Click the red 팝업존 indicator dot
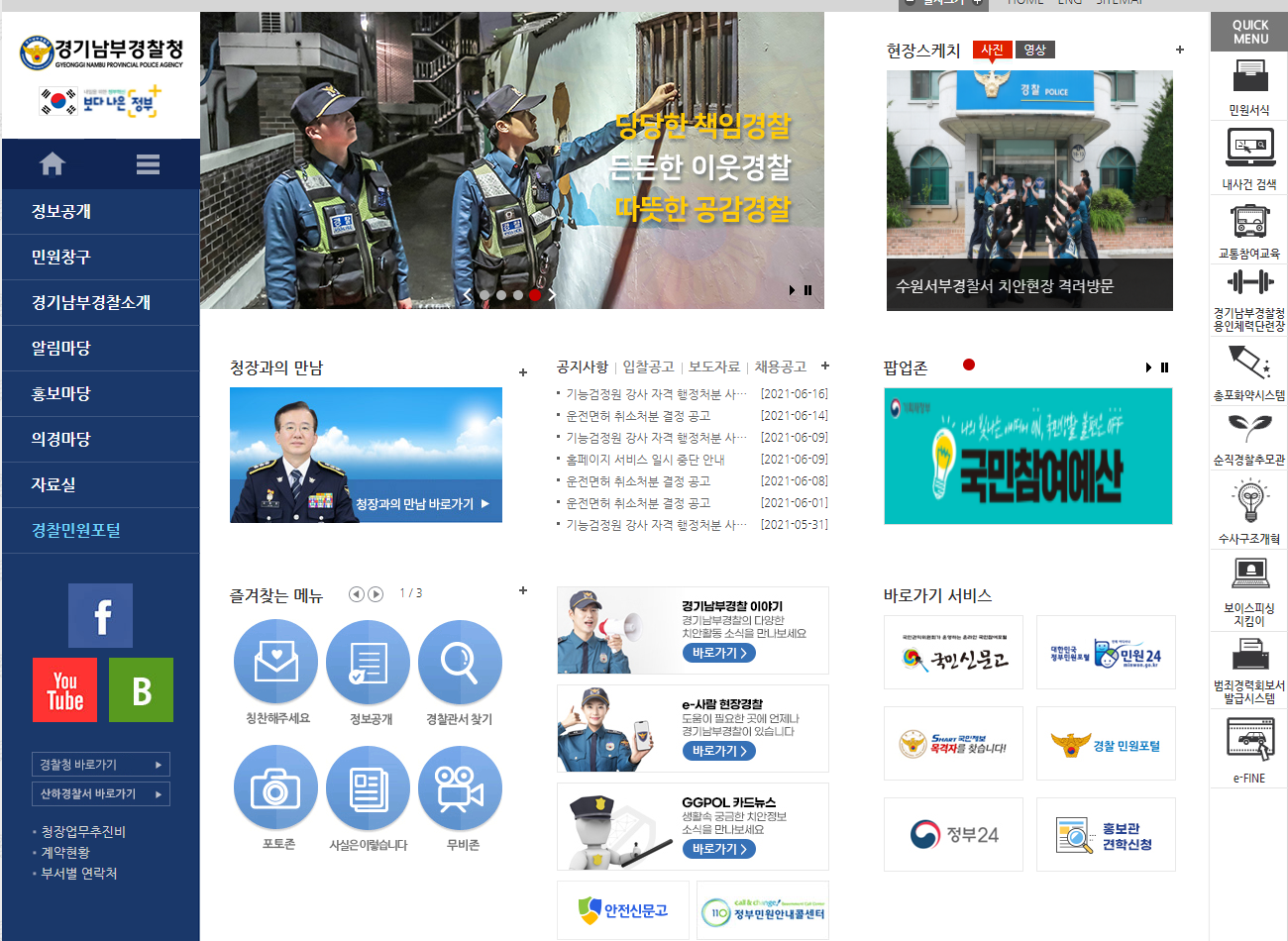This screenshot has height=941, width=1288. (969, 365)
